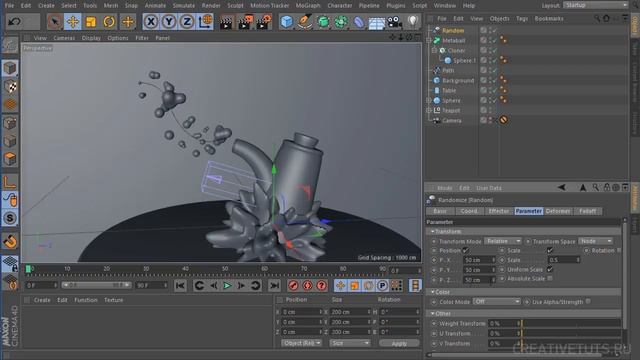This screenshot has width=640, height=360.
Task: Switch to texture mode checkerboard icon
Action: (x=10, y=86)
